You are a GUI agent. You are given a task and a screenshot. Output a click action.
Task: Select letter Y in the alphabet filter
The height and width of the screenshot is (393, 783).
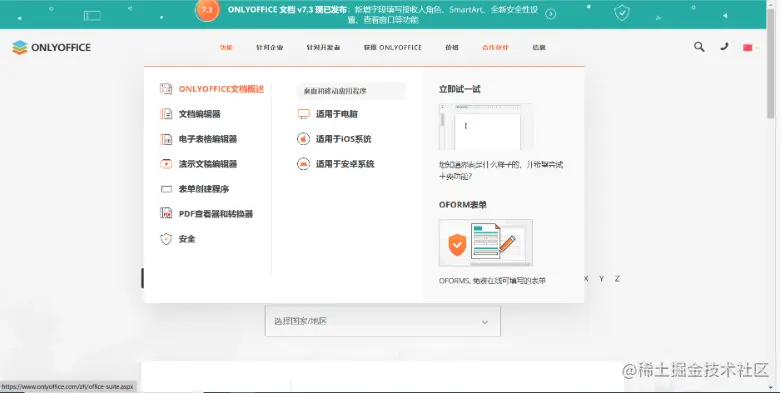[x=601, y=279]
